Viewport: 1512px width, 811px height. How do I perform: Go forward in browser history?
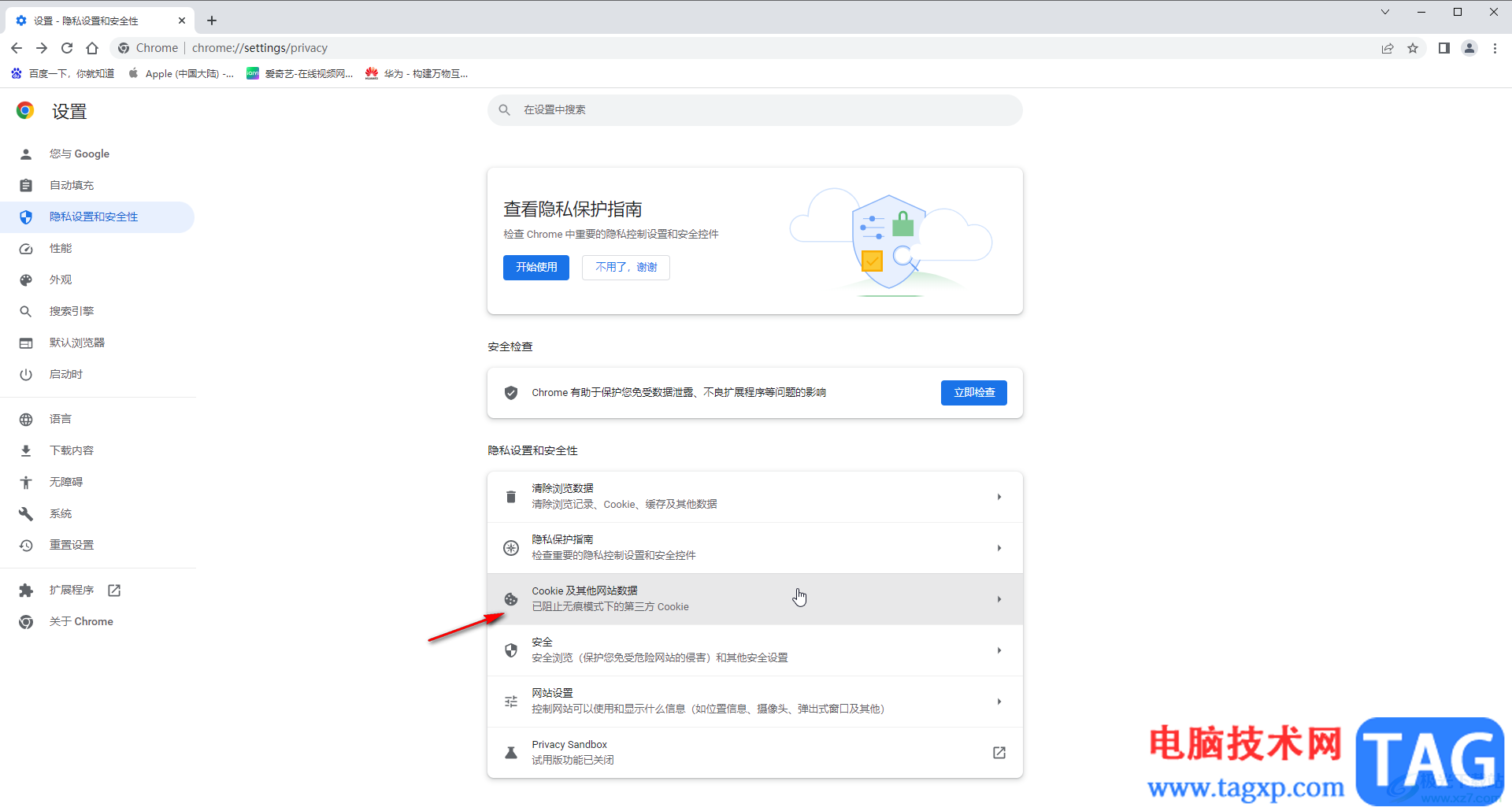tap(42, 48)
